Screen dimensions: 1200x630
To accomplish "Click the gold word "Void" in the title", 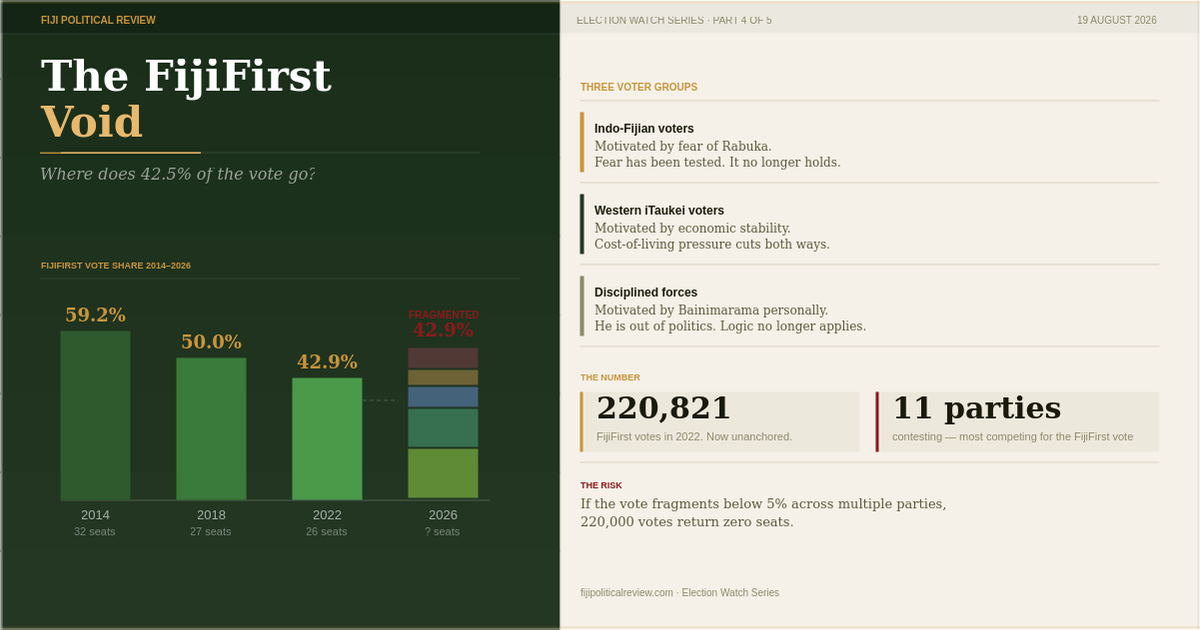I will (x=91, y=123).
